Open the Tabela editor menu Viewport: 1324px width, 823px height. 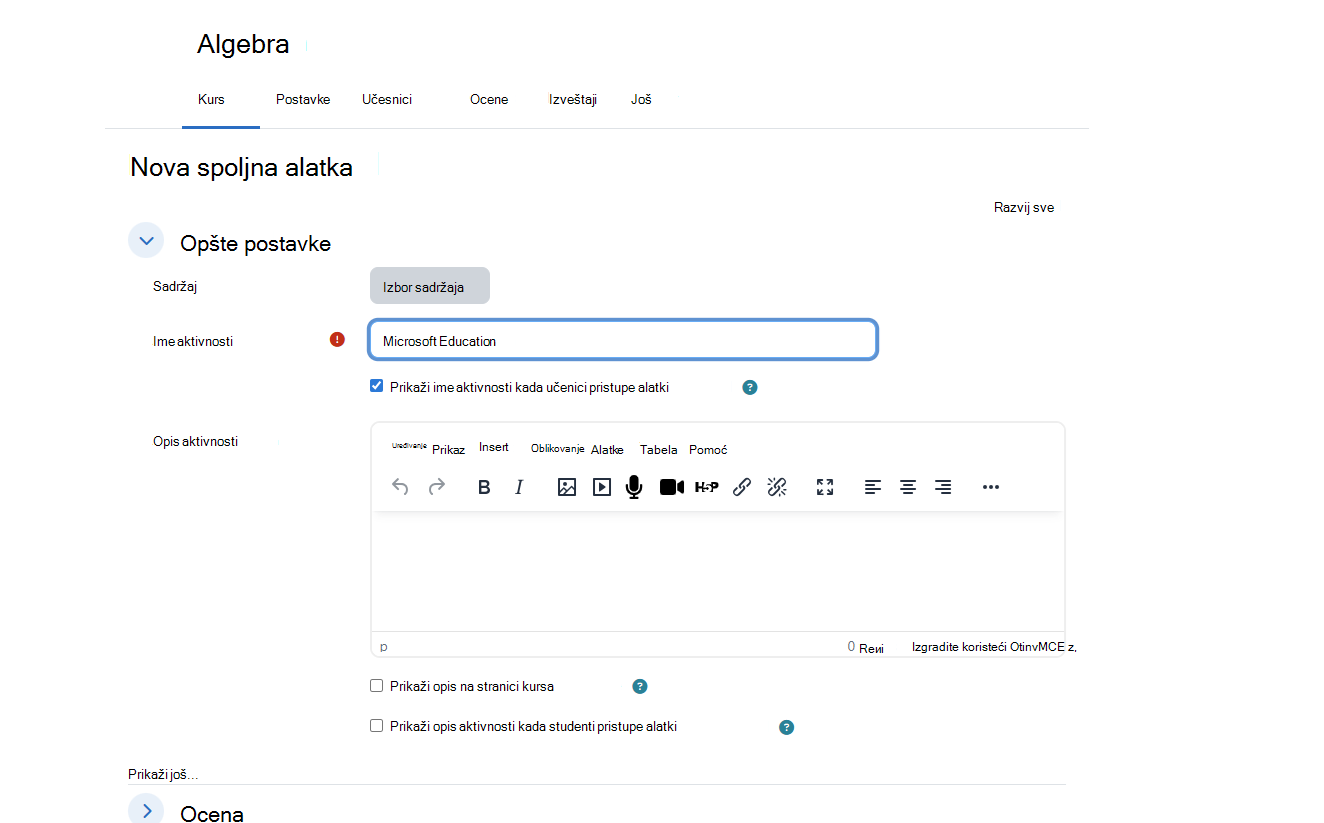click(659, 450)
